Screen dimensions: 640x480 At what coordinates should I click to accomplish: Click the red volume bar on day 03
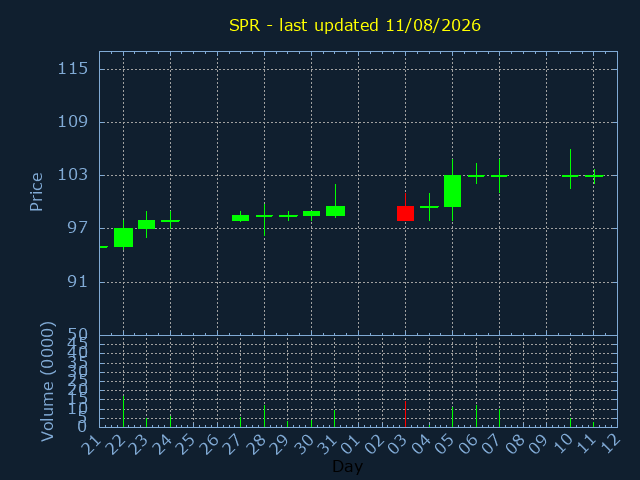coord(405,414)
